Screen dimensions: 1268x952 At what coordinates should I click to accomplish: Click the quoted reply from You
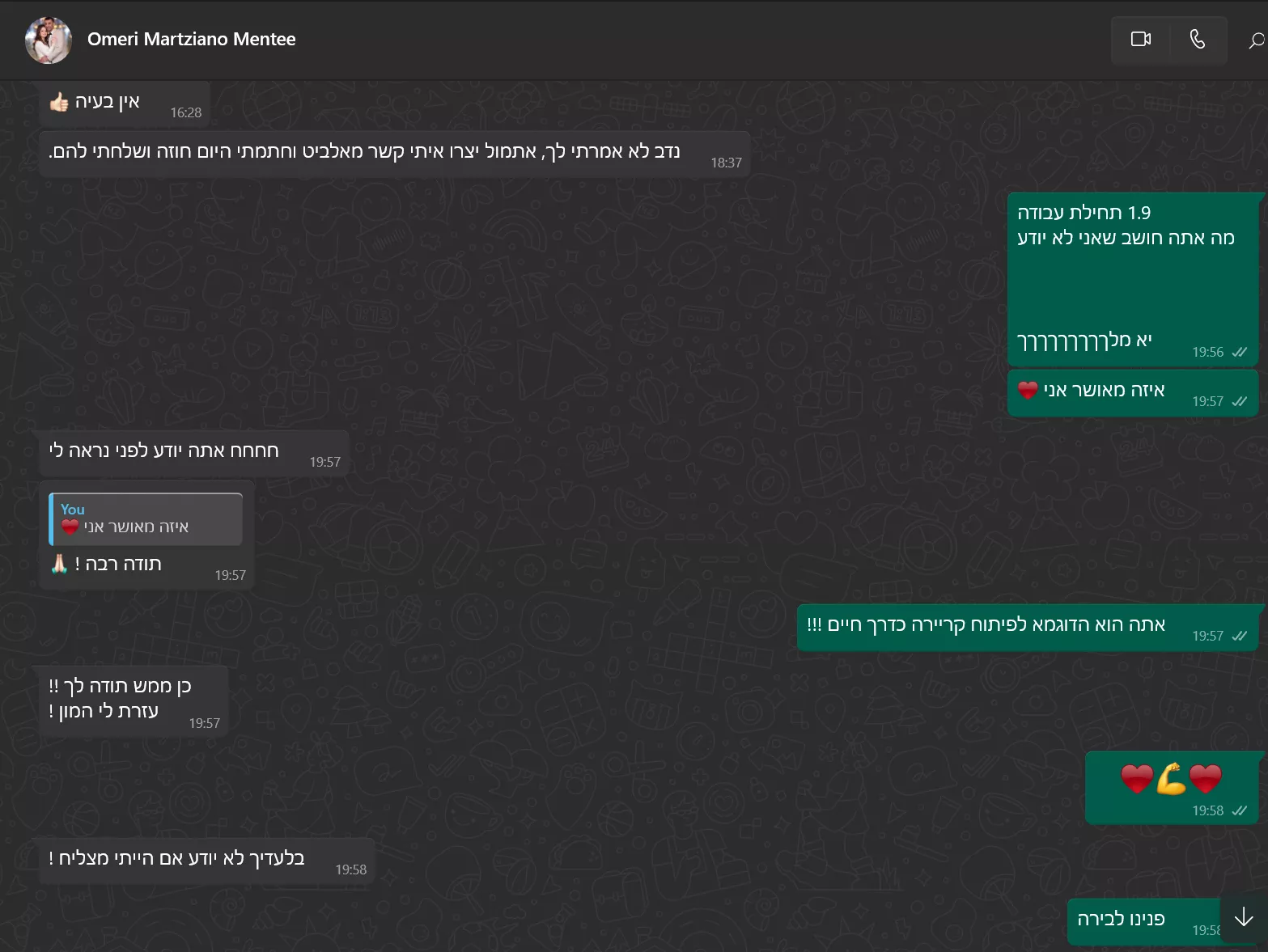coord(146,519)
